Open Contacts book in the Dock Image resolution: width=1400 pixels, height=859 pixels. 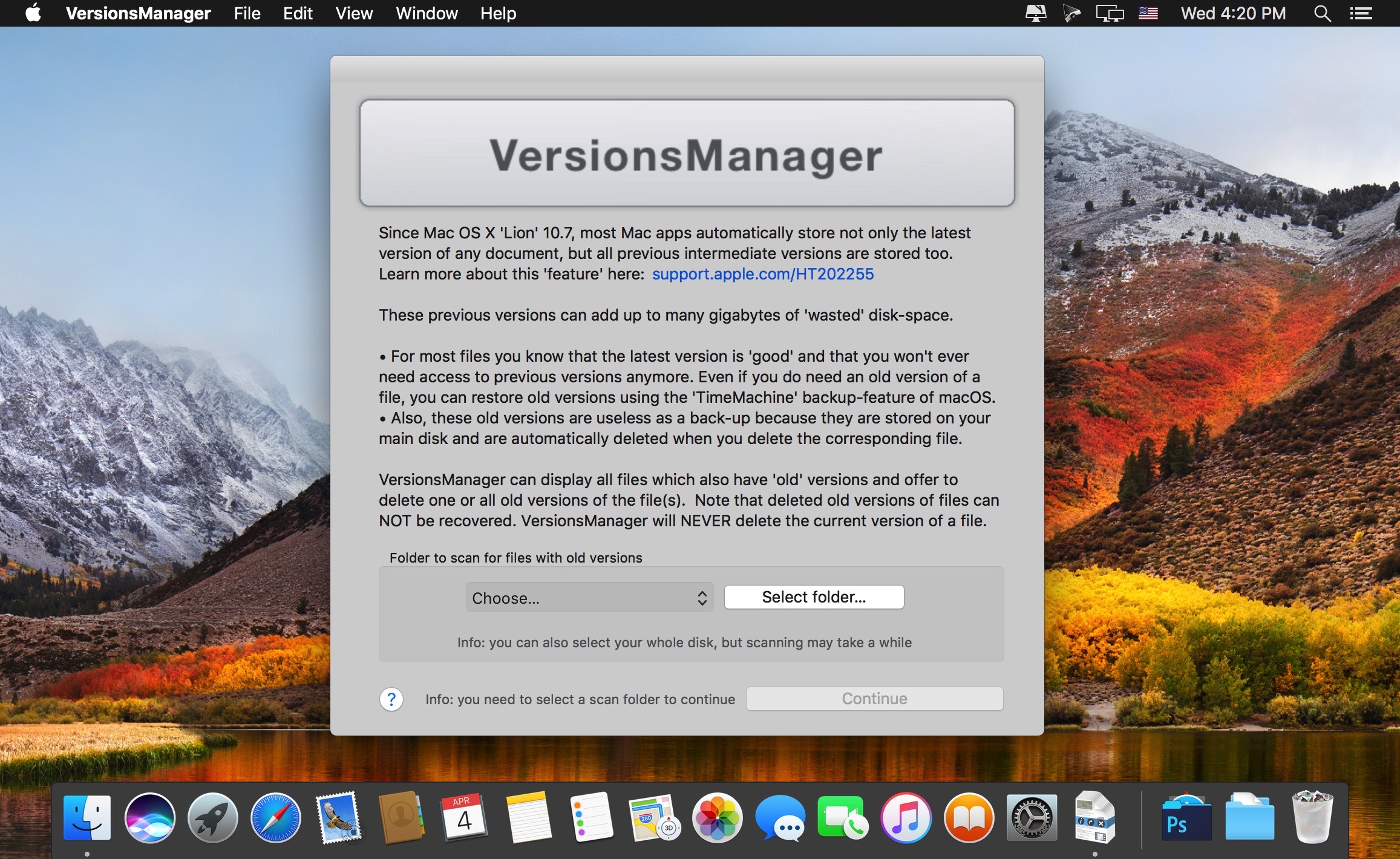tap(401, 818)
